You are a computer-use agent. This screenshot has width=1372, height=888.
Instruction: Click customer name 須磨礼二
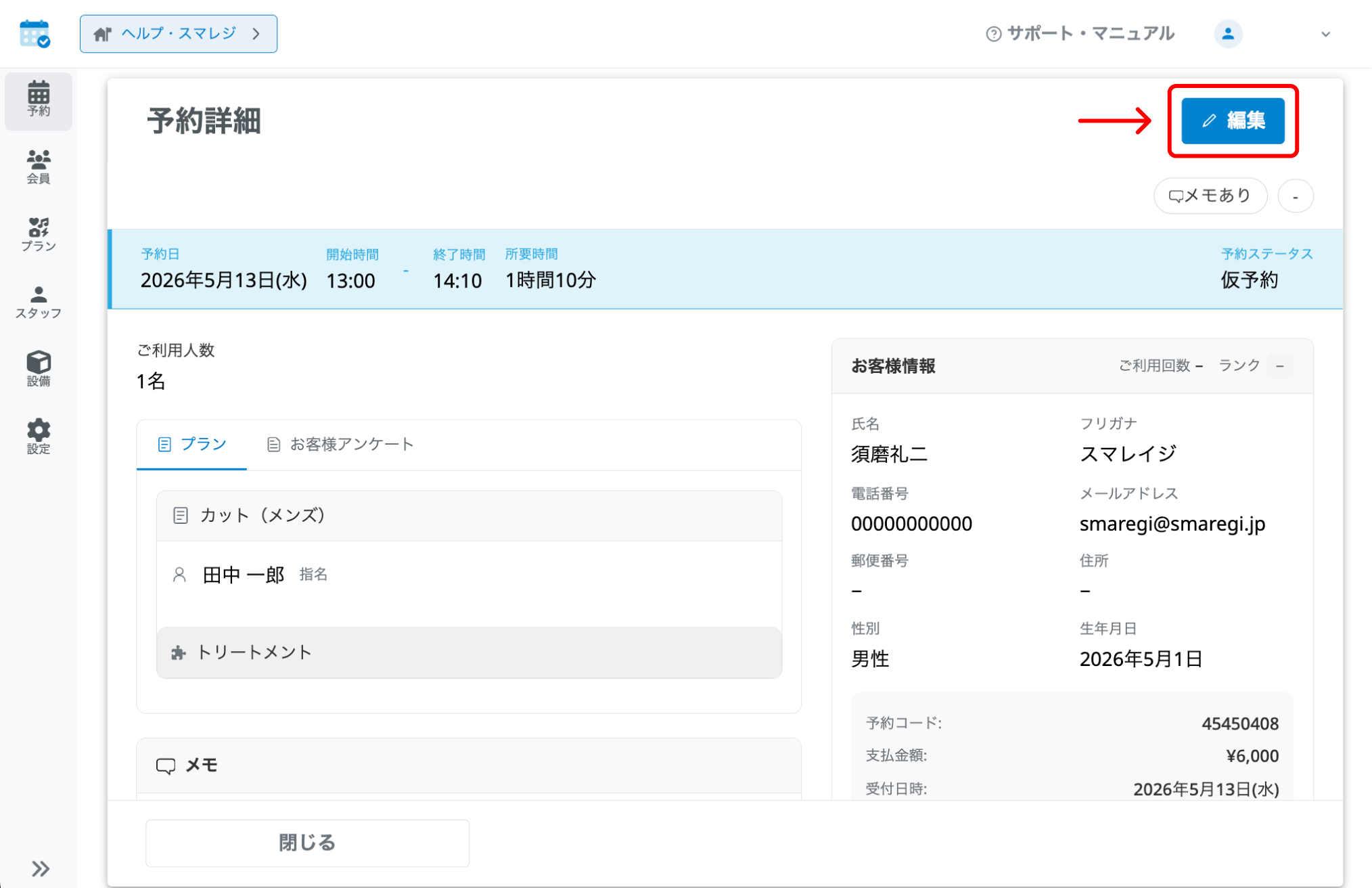pos(889,453)
